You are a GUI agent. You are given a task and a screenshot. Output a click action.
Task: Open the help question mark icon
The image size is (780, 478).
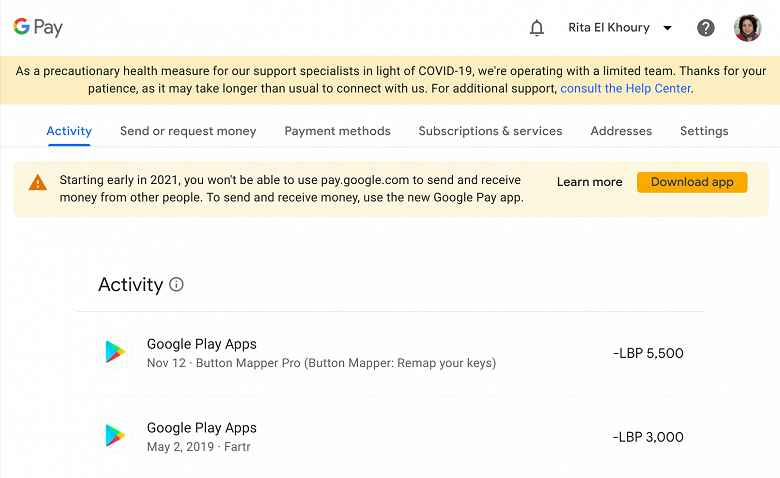coord(706,28)
